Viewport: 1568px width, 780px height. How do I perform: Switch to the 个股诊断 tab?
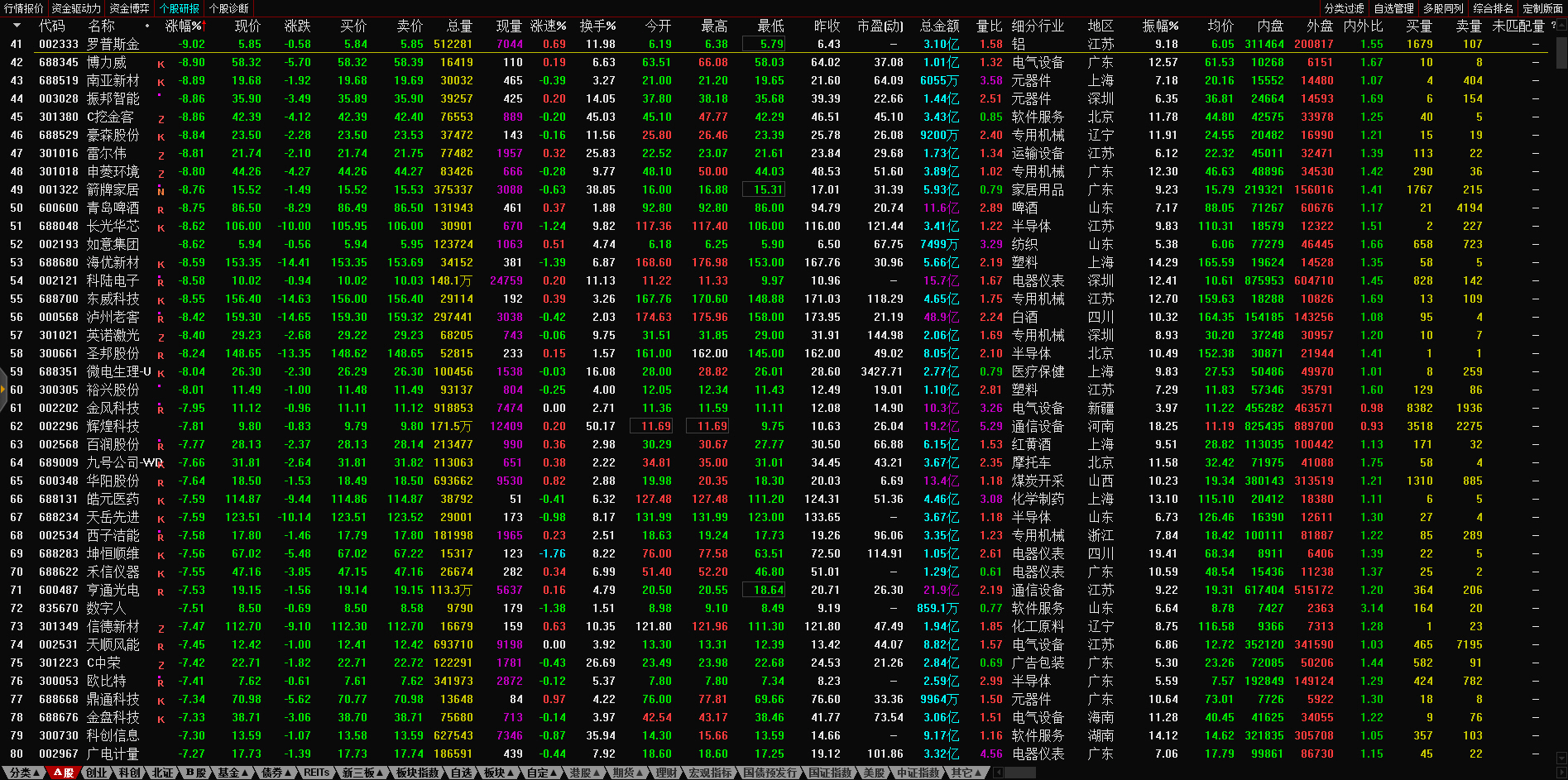(228, 8)
